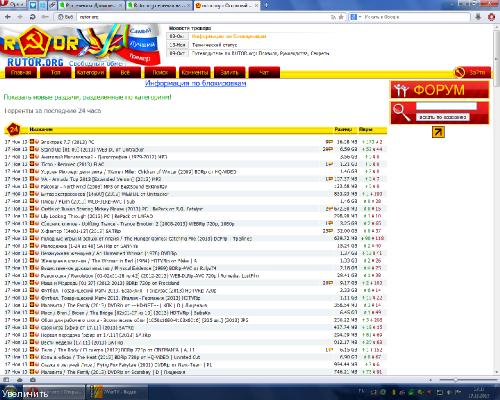
Task: Toggle the panel icon in the bottom-left status bar
Action: click(6, 380)
